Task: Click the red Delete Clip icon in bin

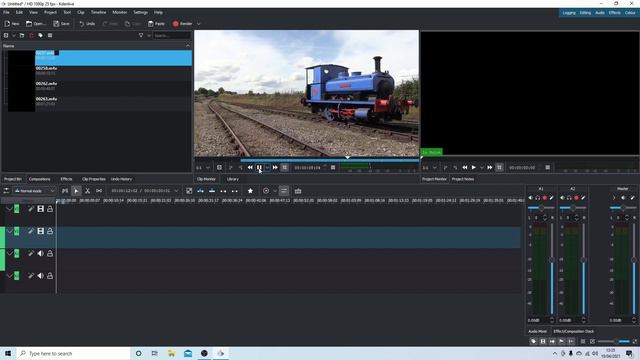Action: (31, 36)
